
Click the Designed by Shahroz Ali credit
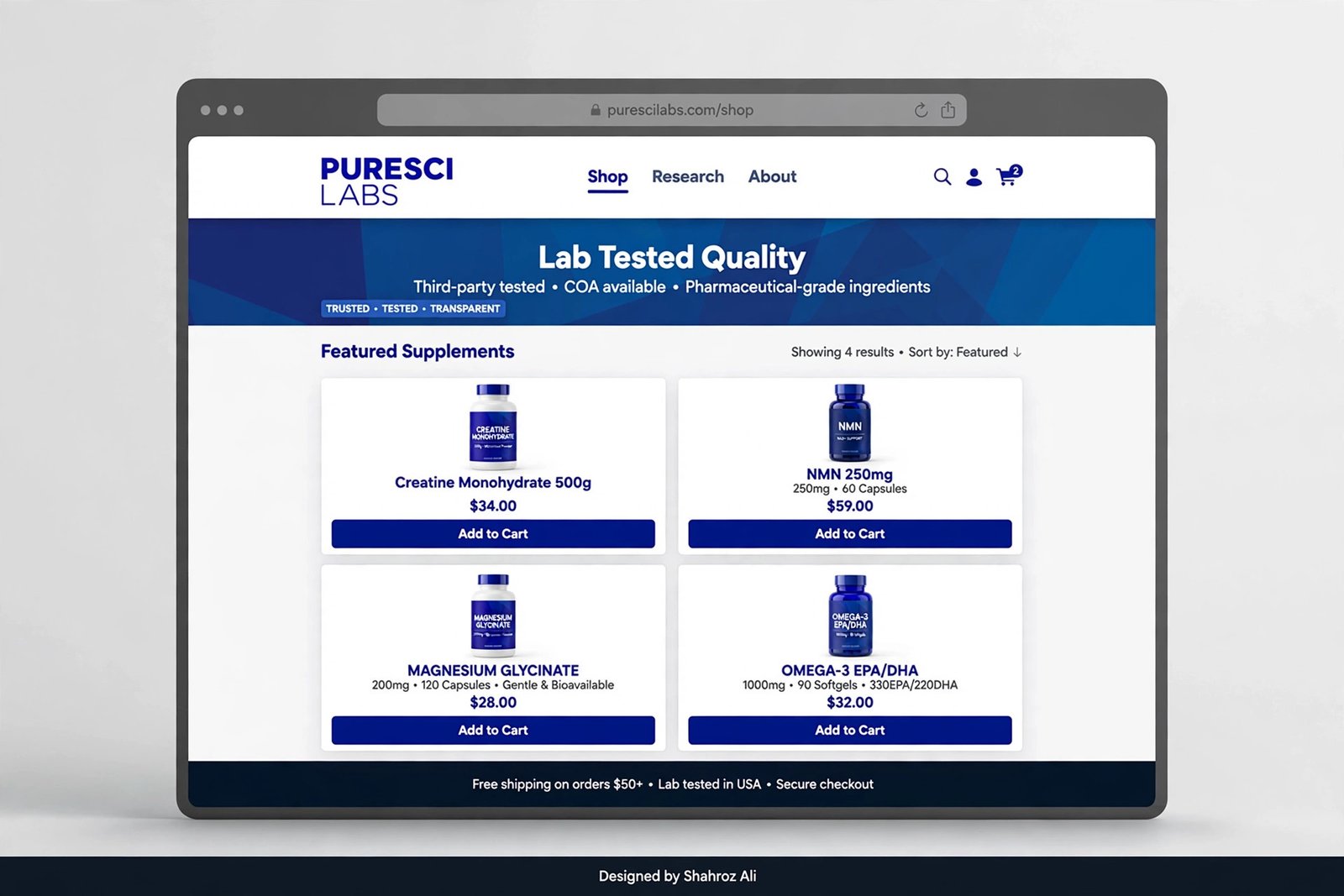click(x=677, y=876)
